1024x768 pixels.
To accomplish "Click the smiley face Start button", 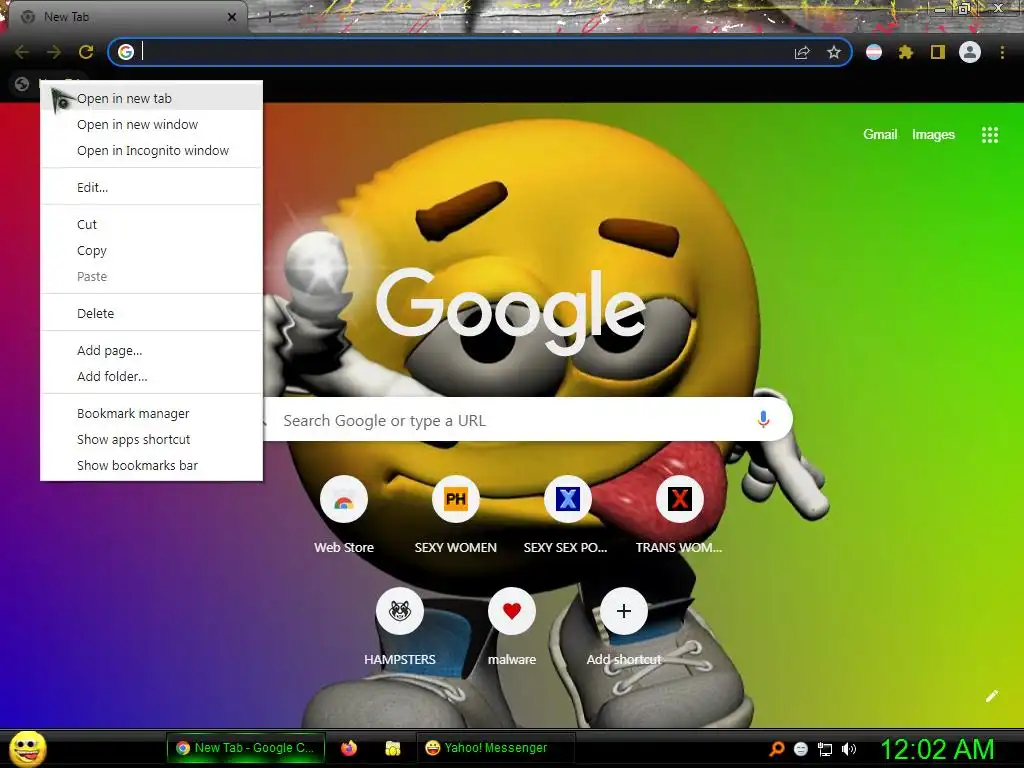I will pyautogui.click(x=28, y=748).
